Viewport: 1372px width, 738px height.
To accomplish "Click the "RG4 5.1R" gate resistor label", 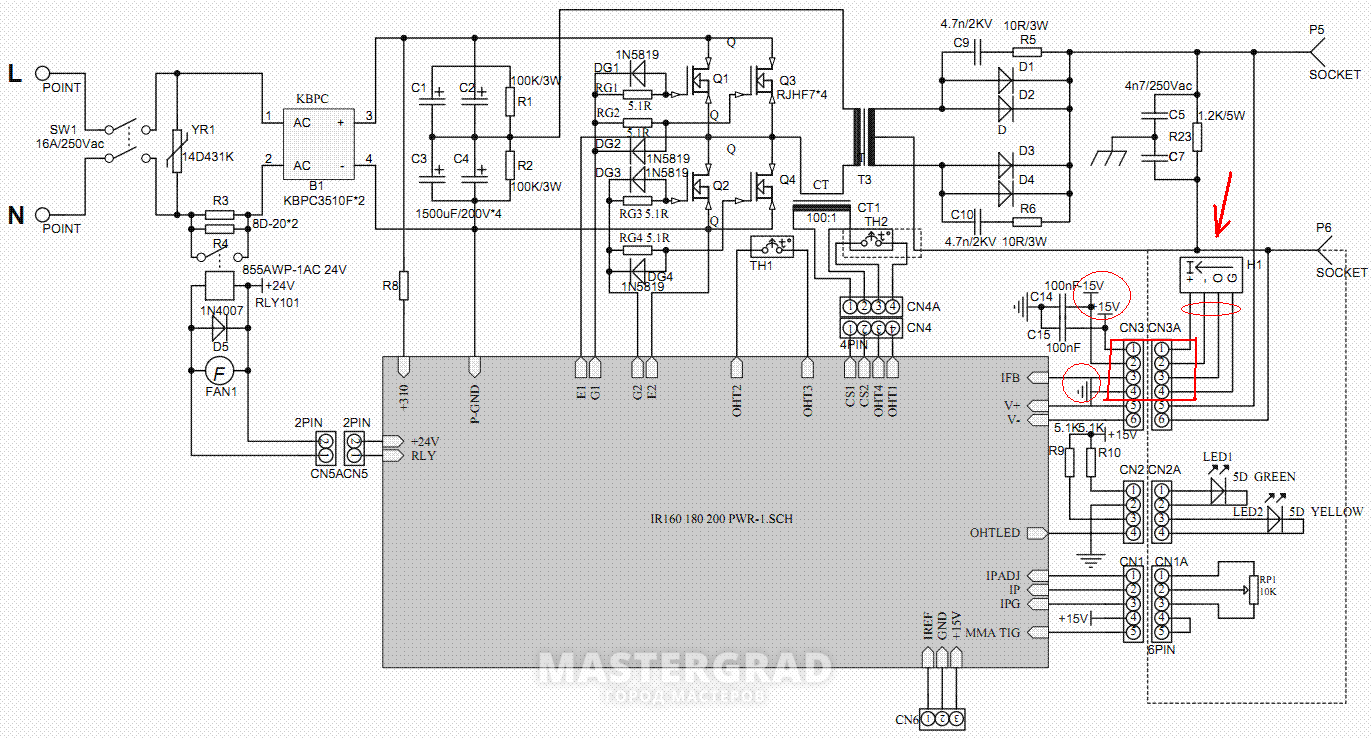I will [x=645, y=238].
